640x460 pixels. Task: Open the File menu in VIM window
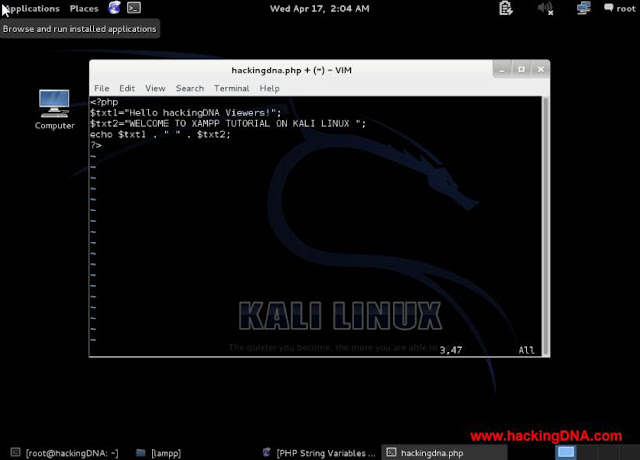[102, 88]
